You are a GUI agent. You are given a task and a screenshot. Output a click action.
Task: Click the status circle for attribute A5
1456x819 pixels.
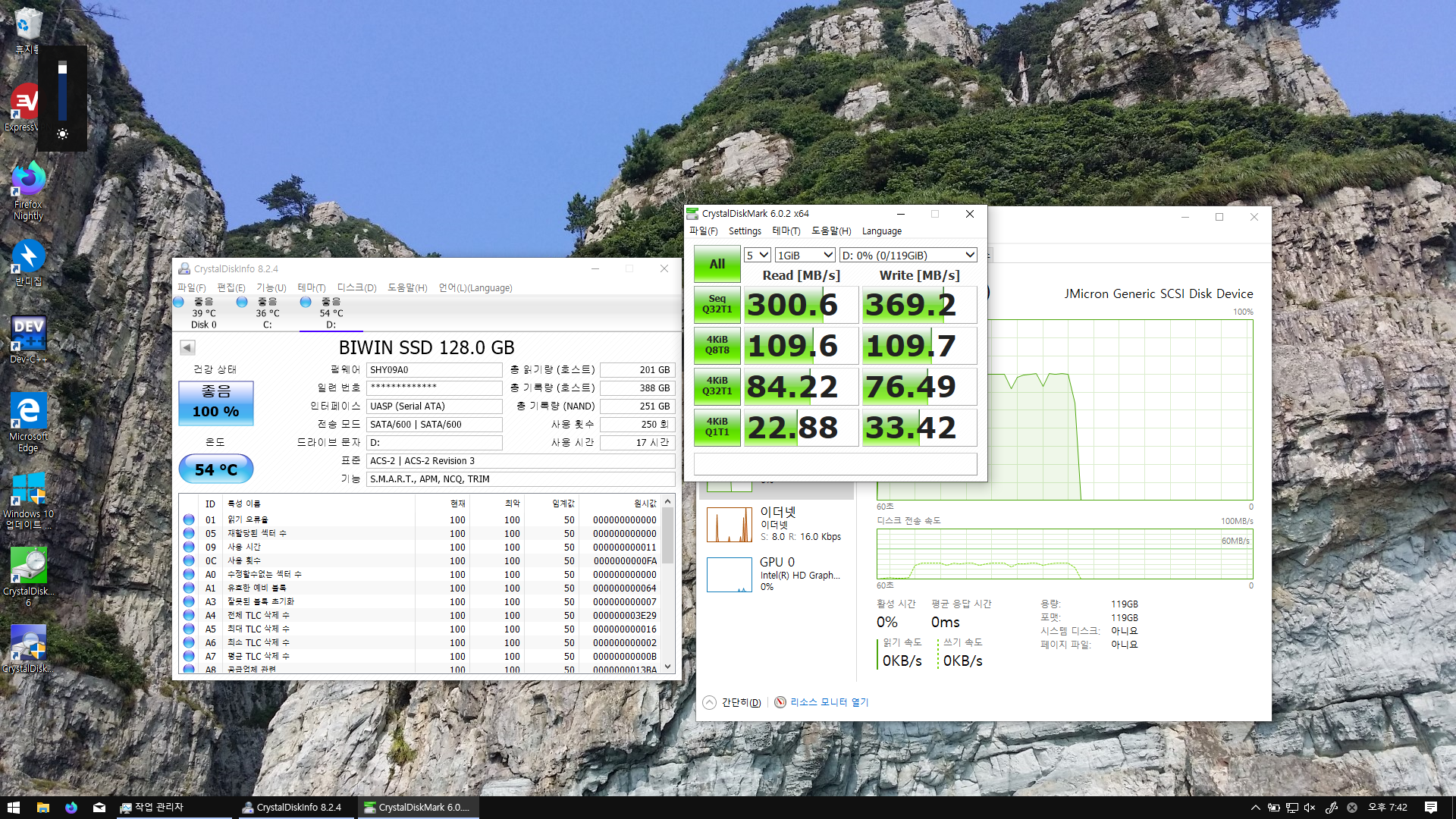pyautogui.click(x=189, y=629)
